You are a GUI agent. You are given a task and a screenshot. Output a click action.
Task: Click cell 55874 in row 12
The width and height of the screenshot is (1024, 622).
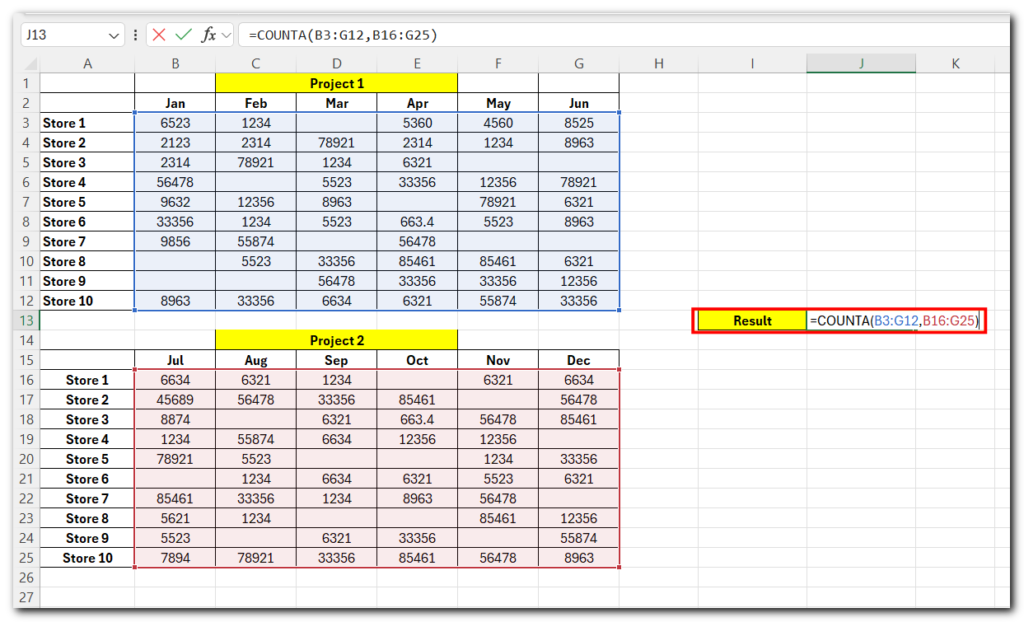point(498,301)
